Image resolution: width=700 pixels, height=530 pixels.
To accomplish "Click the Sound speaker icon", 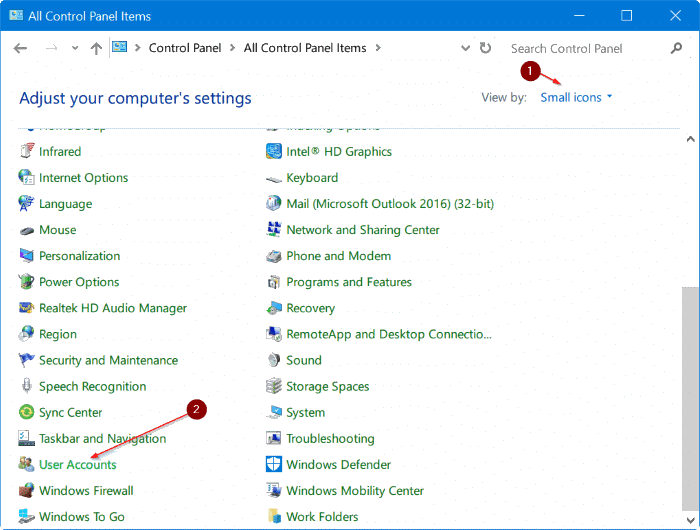I will click(x=274, y=360).
